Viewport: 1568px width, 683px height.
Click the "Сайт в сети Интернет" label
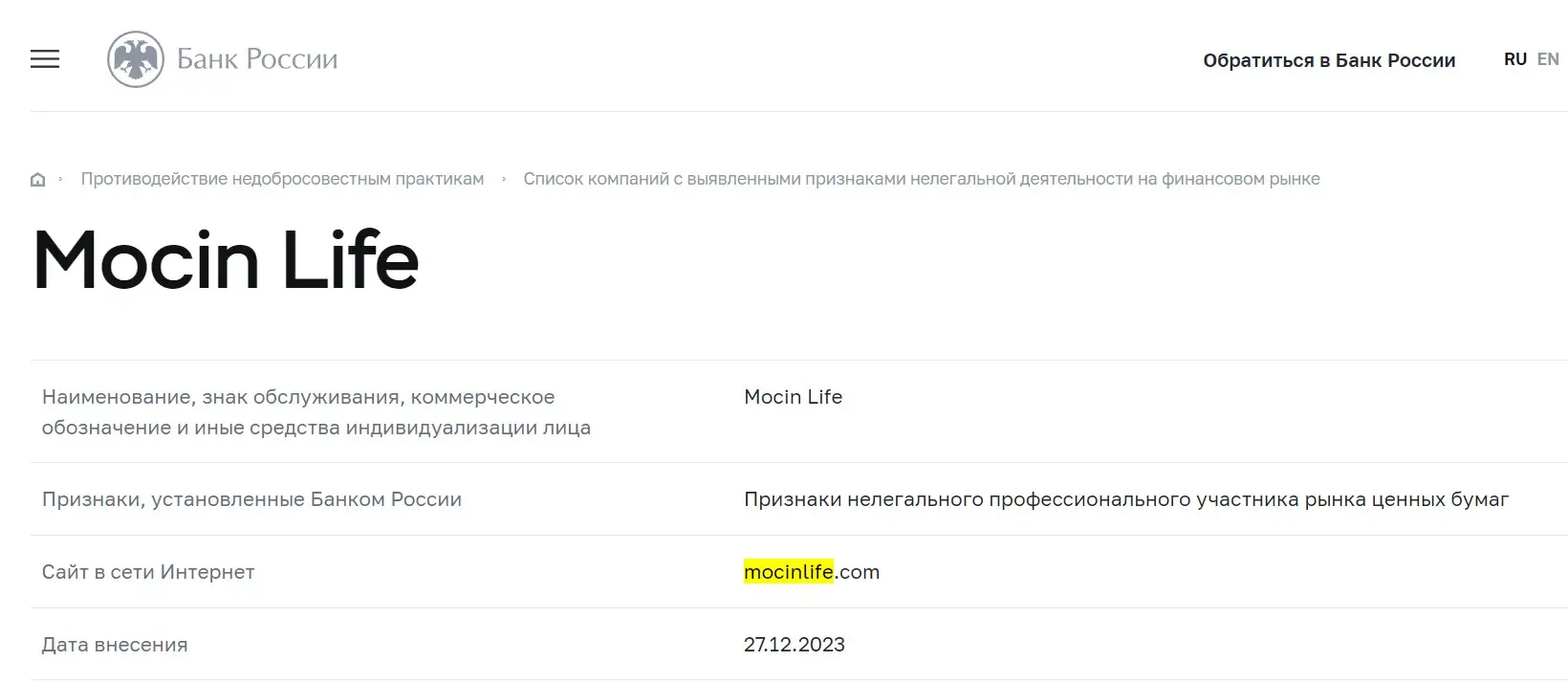pos(148,572)
